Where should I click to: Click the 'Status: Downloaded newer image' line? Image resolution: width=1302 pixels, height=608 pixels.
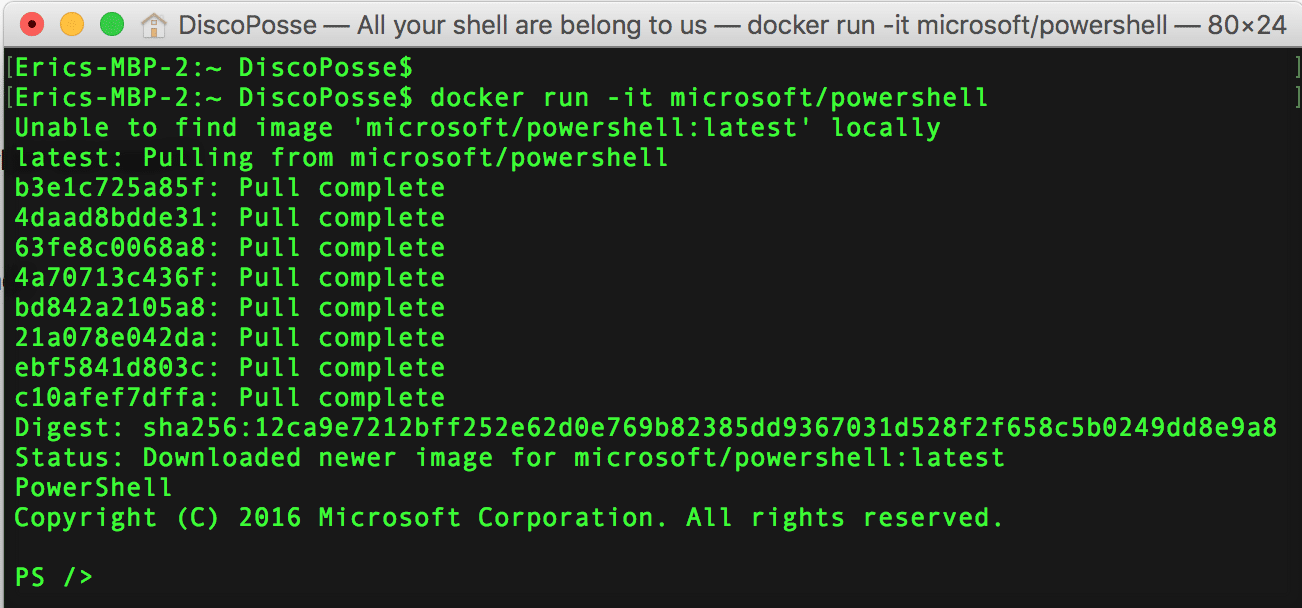tap(509, 458)
